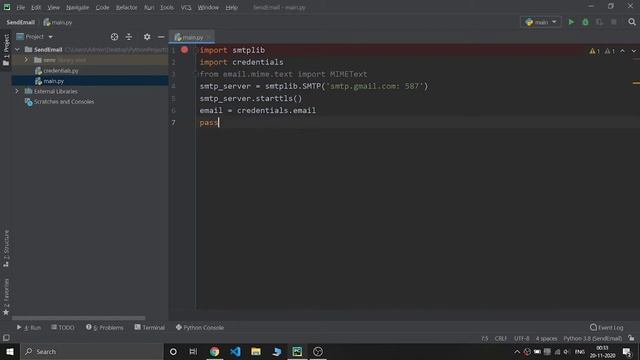Open the Windows Start menu

(x=10, y=351)
